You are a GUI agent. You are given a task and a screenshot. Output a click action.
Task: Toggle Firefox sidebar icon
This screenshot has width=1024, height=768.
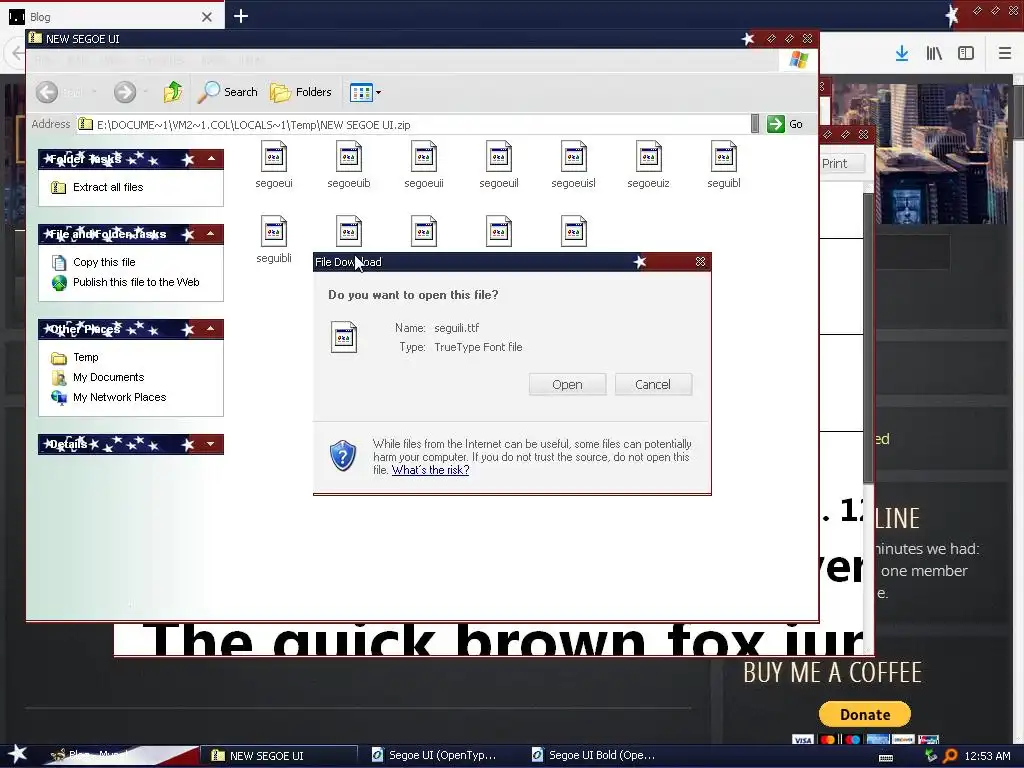pos(966,54)
